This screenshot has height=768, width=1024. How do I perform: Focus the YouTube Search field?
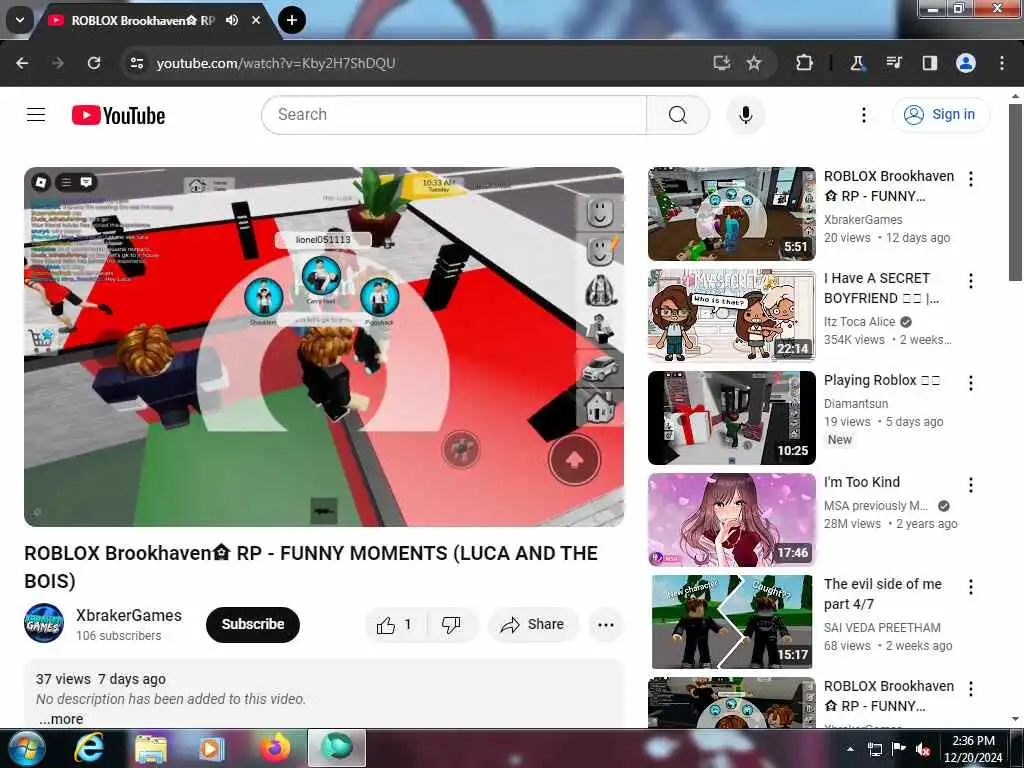[454, 115]
